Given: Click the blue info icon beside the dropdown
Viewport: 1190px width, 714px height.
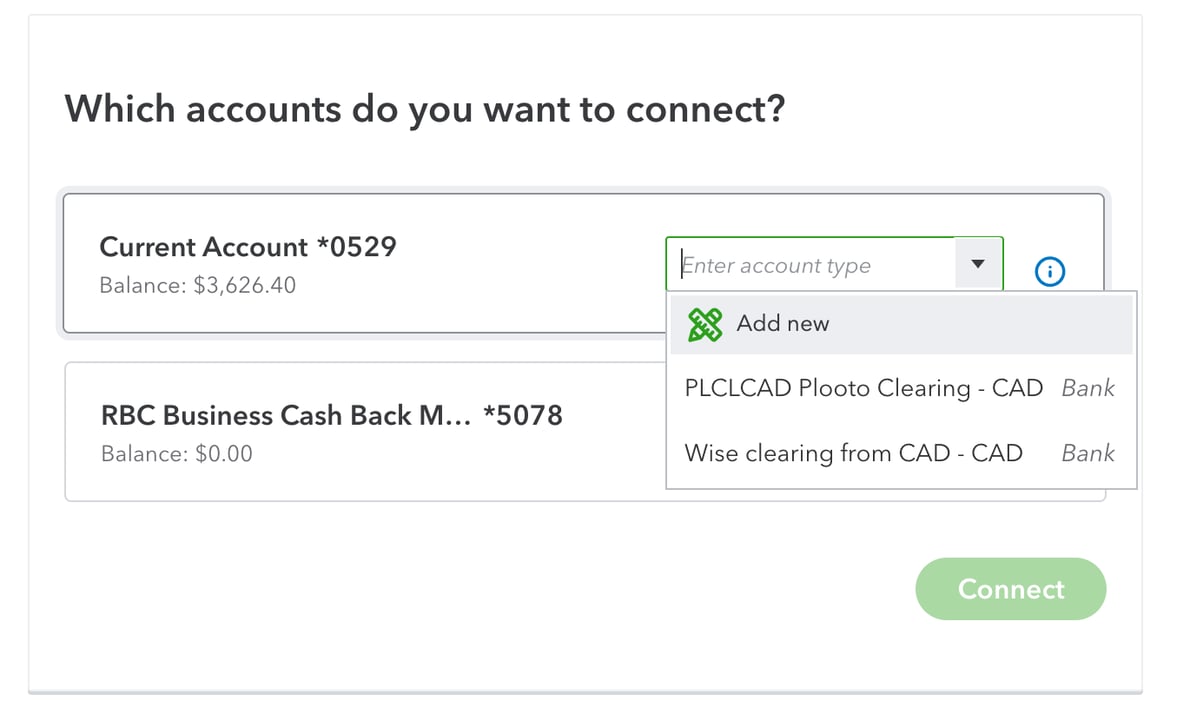Looking at the screenshot, I should pyautogui.click(x=1049, y=271).
